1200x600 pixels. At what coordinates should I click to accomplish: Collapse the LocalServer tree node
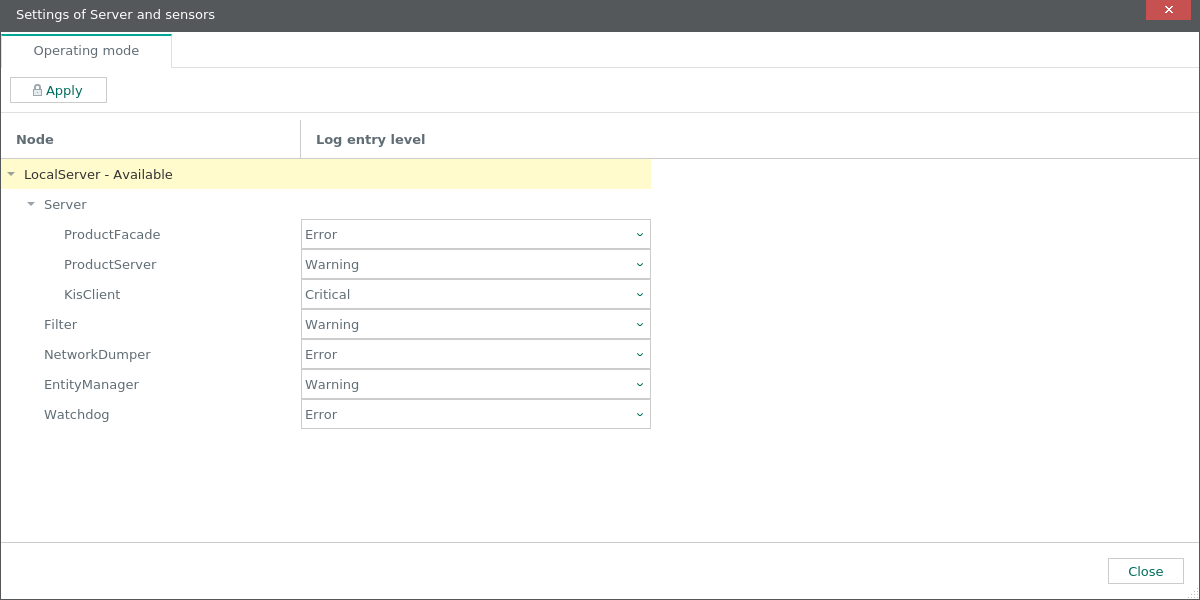(x=11, y=174)
